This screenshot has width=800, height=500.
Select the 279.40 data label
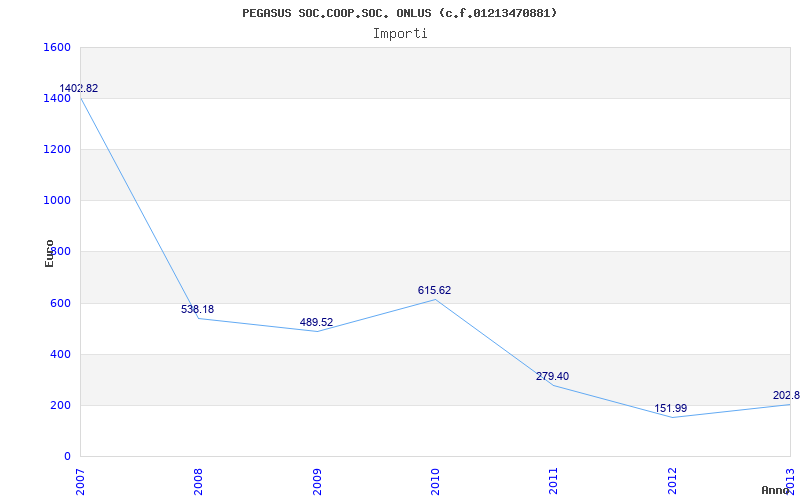pos(552,376)
